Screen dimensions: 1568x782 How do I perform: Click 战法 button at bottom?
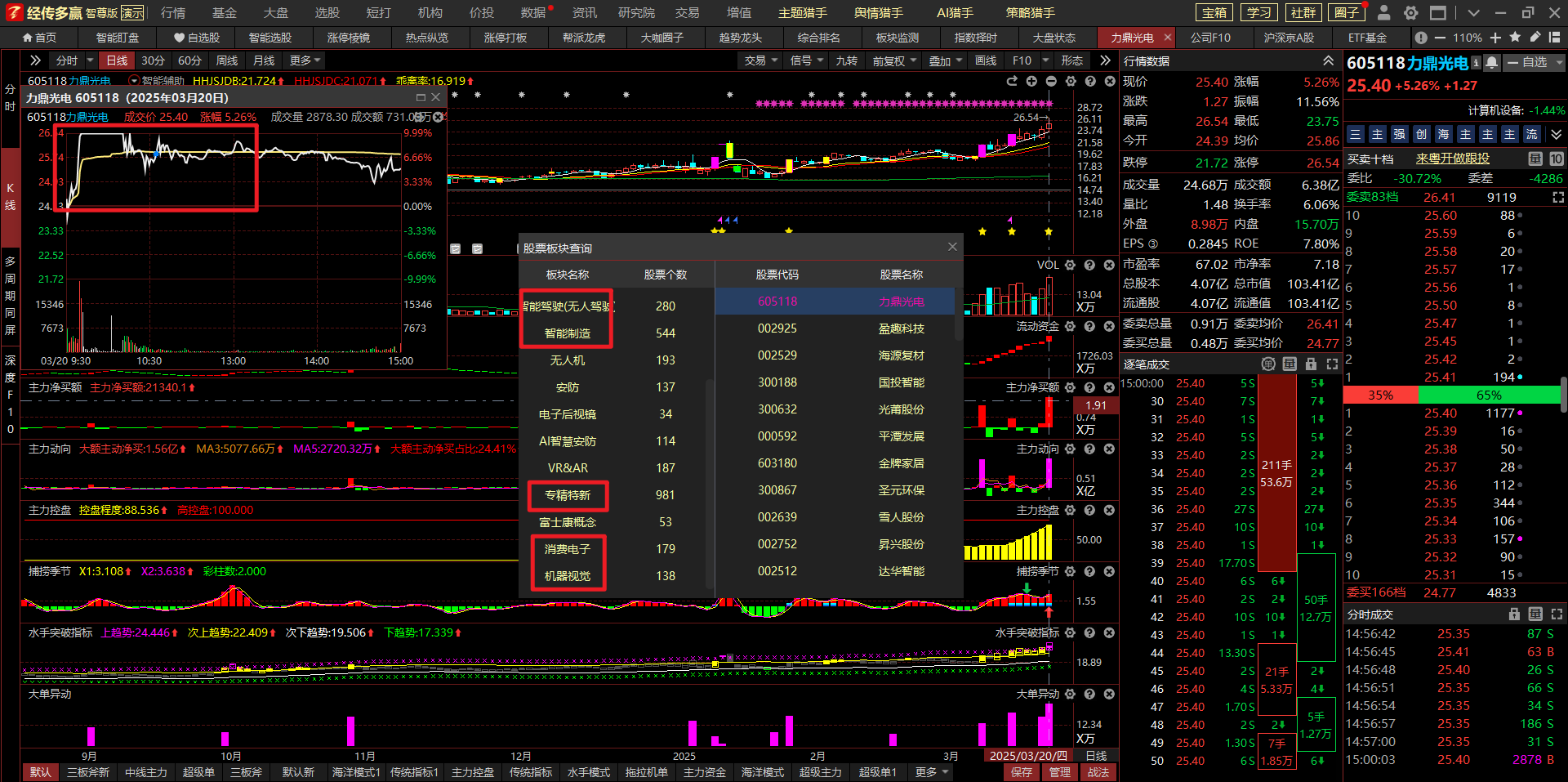1098,772
